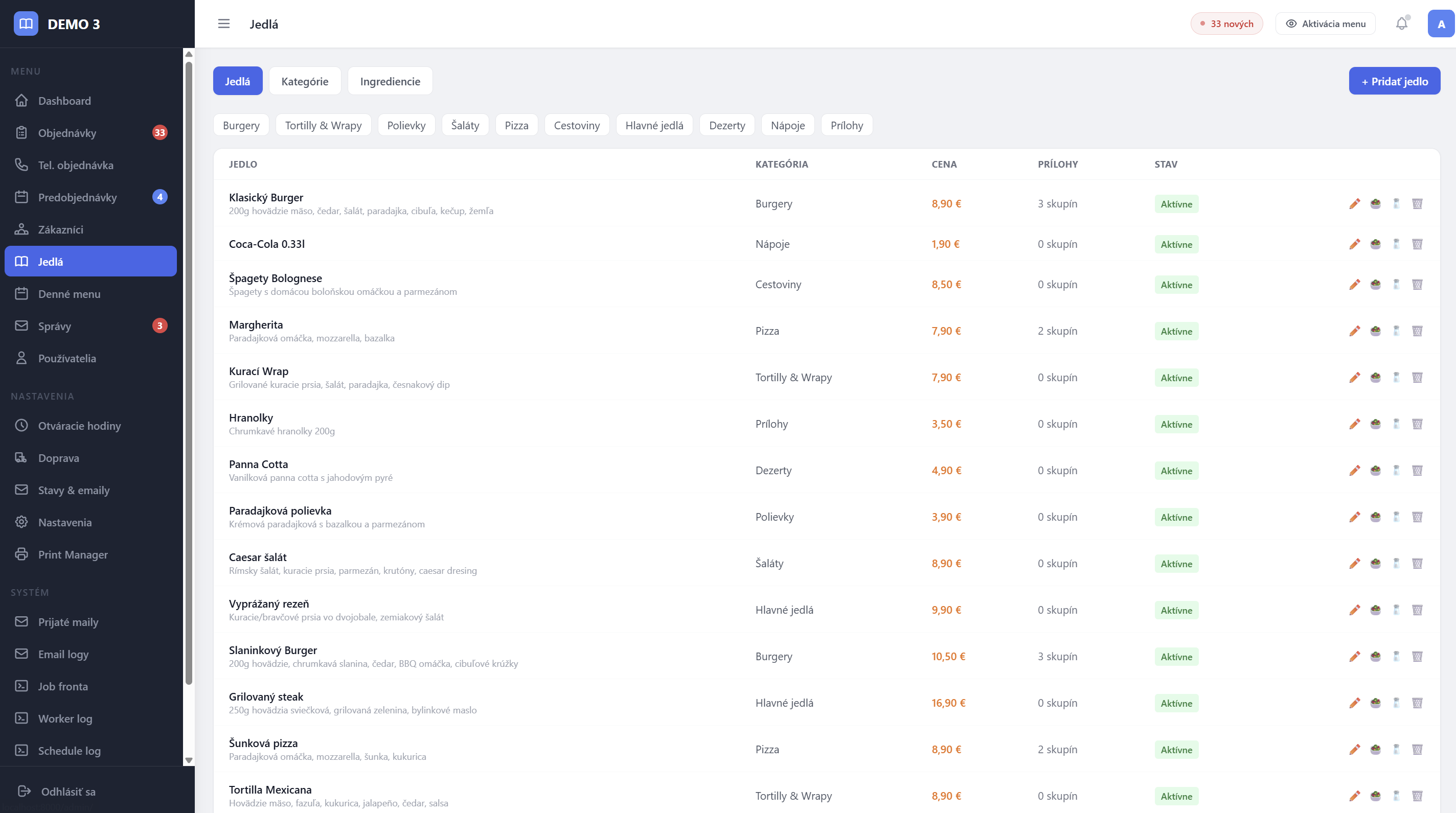
Task: Toggle the Aktívne status of Špagety Bolognese
Action: click(1176, 285)
